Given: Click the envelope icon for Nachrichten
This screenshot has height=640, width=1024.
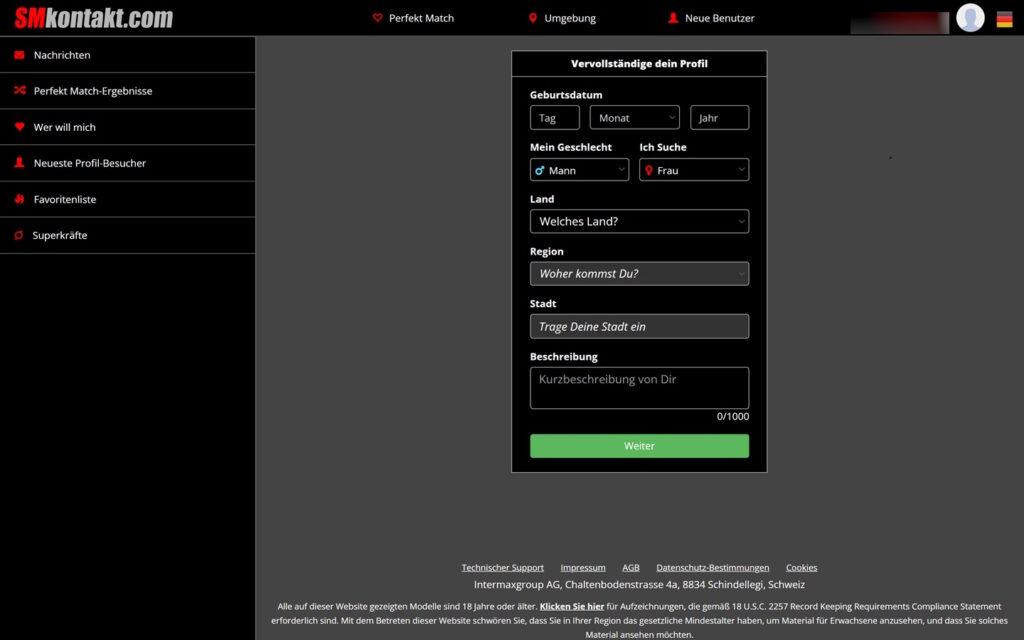Looking at the screenshot, I should tap(20, 55).
